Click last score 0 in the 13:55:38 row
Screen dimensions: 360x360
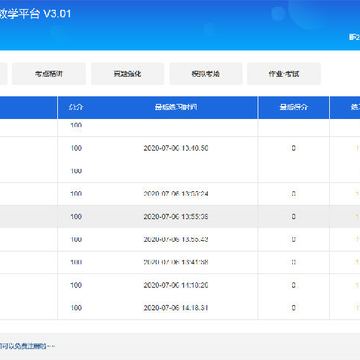tap(294, 217)
